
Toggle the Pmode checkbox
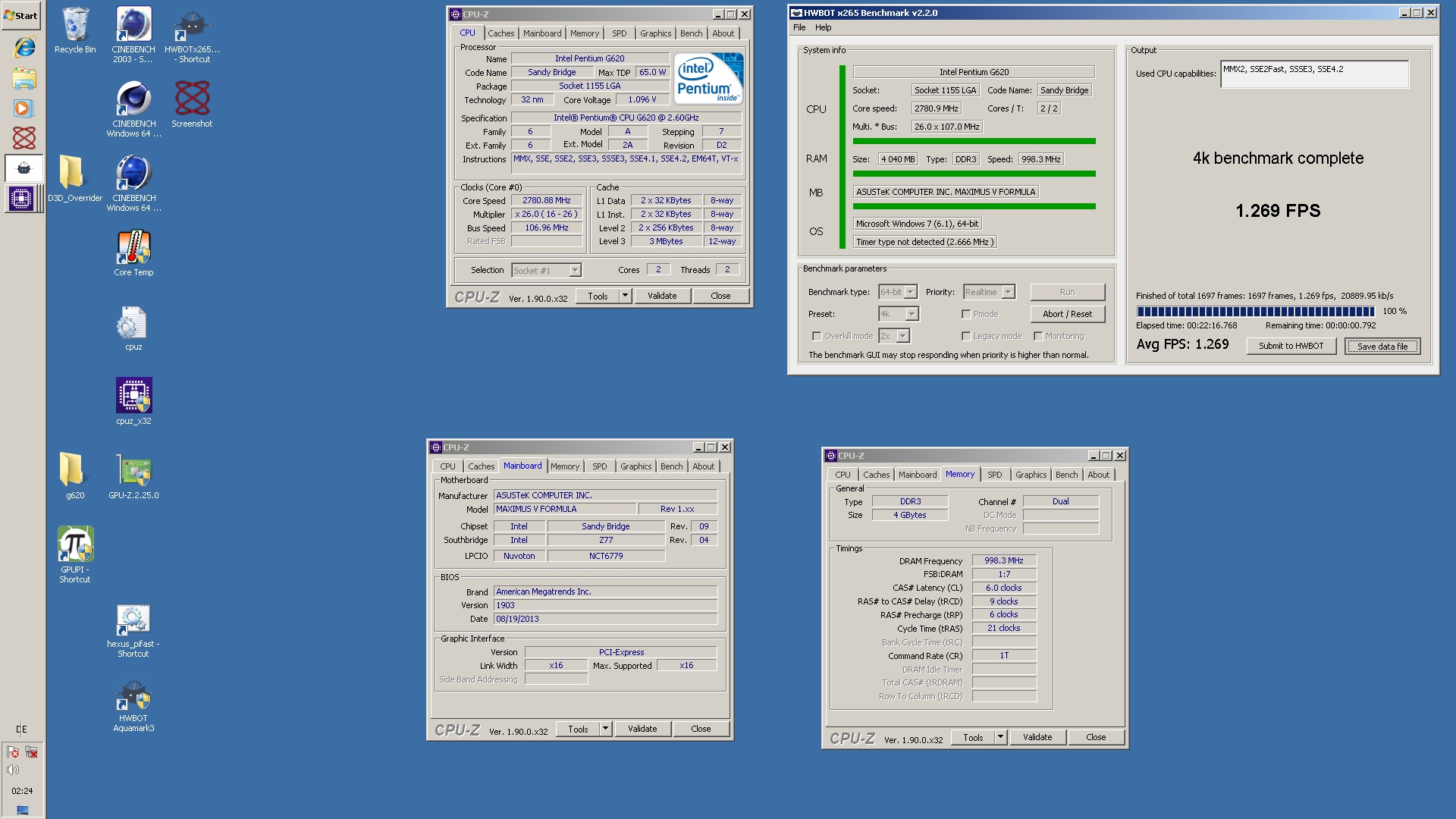[966, 314]
